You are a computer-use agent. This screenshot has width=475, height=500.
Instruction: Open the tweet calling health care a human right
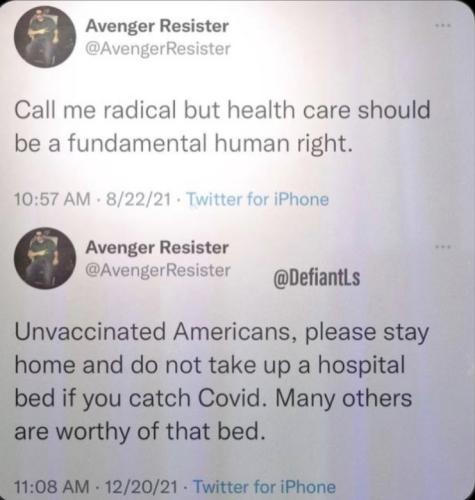point(222,126)
